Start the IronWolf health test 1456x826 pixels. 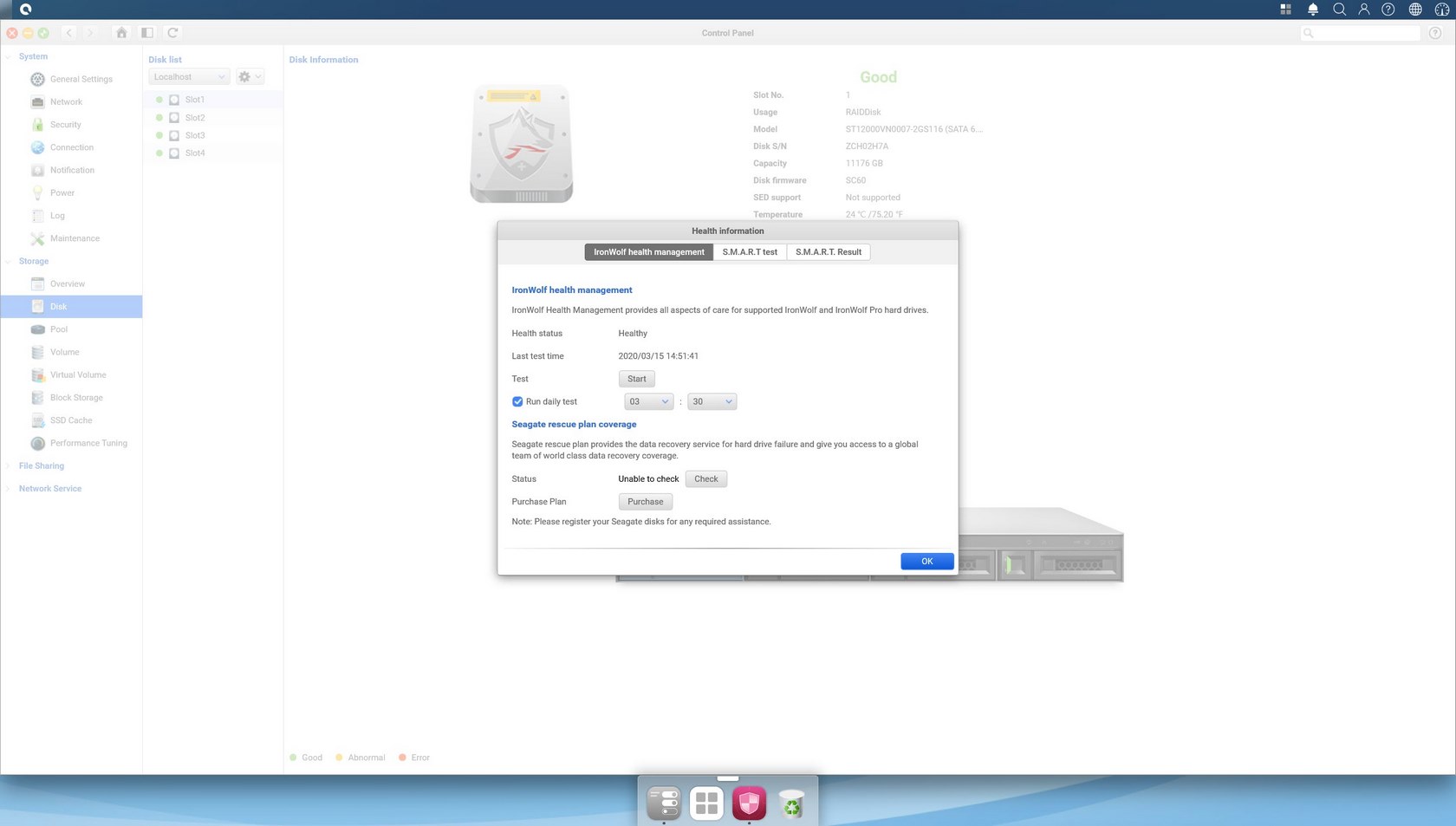[637, 379]
